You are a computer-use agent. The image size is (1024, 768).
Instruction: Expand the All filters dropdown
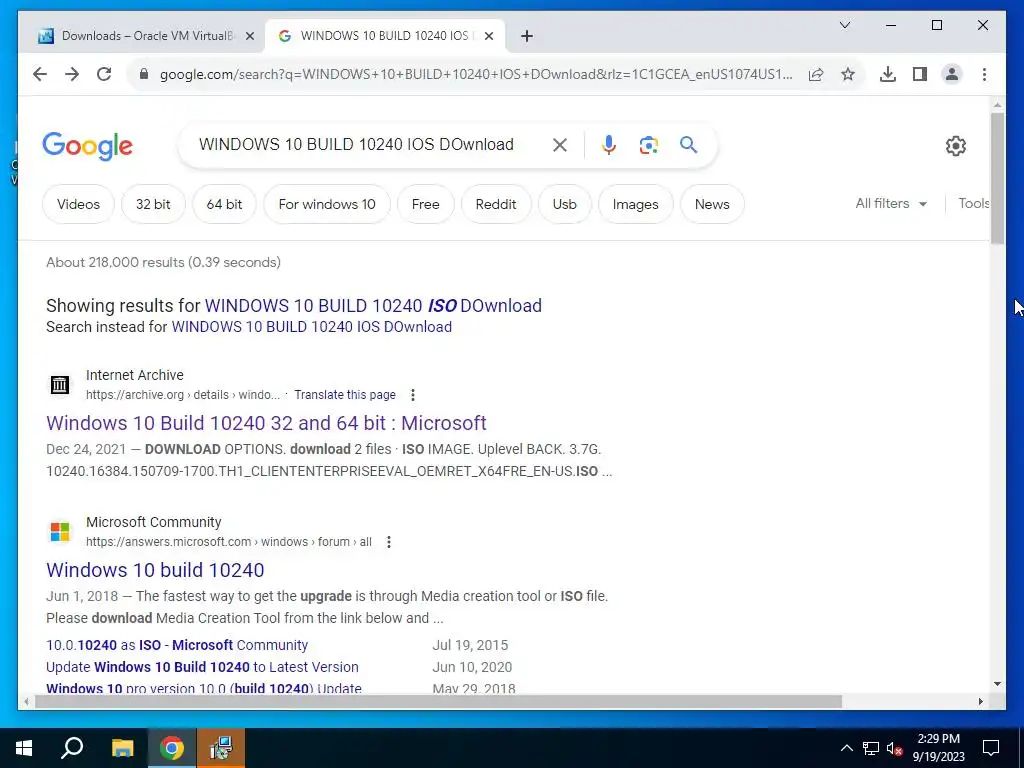point(891,204)
